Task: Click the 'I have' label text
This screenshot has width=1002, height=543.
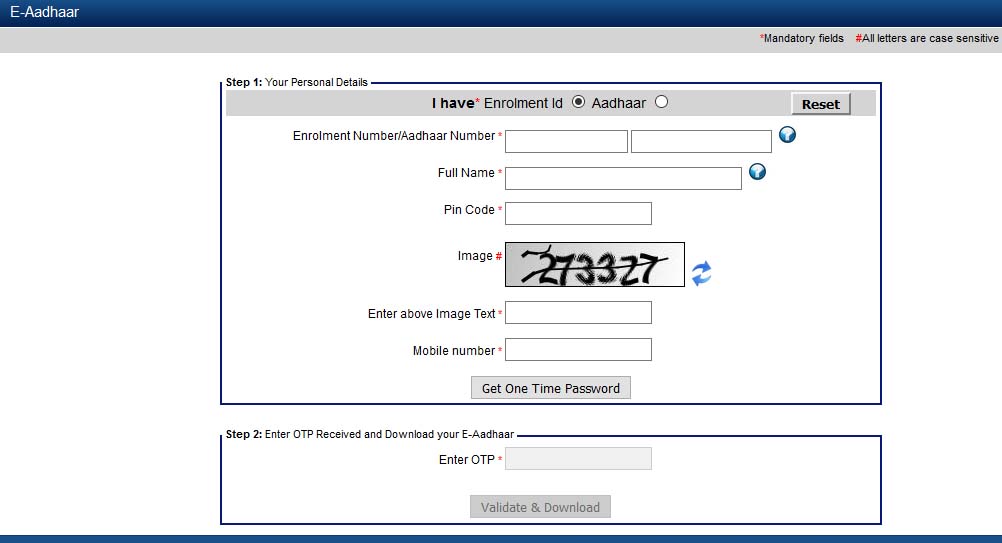Action: (x=452, y=103)
